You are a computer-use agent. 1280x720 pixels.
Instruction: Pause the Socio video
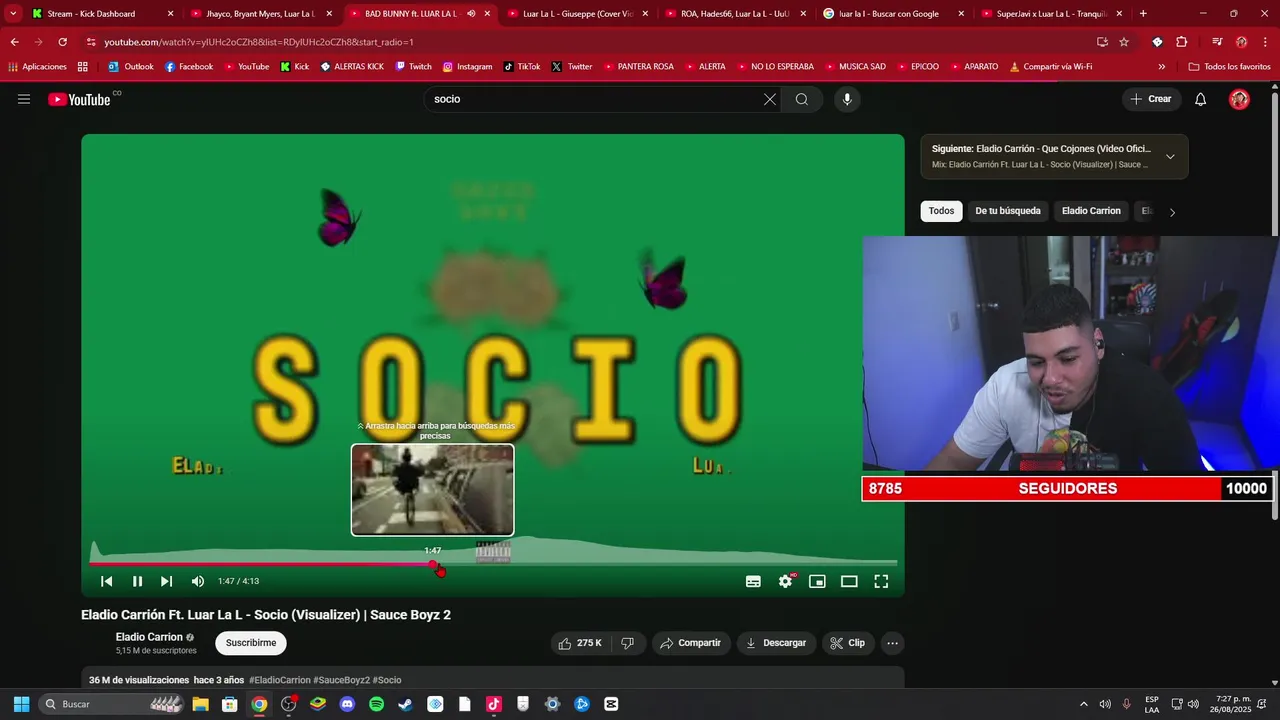pos(137,581)
